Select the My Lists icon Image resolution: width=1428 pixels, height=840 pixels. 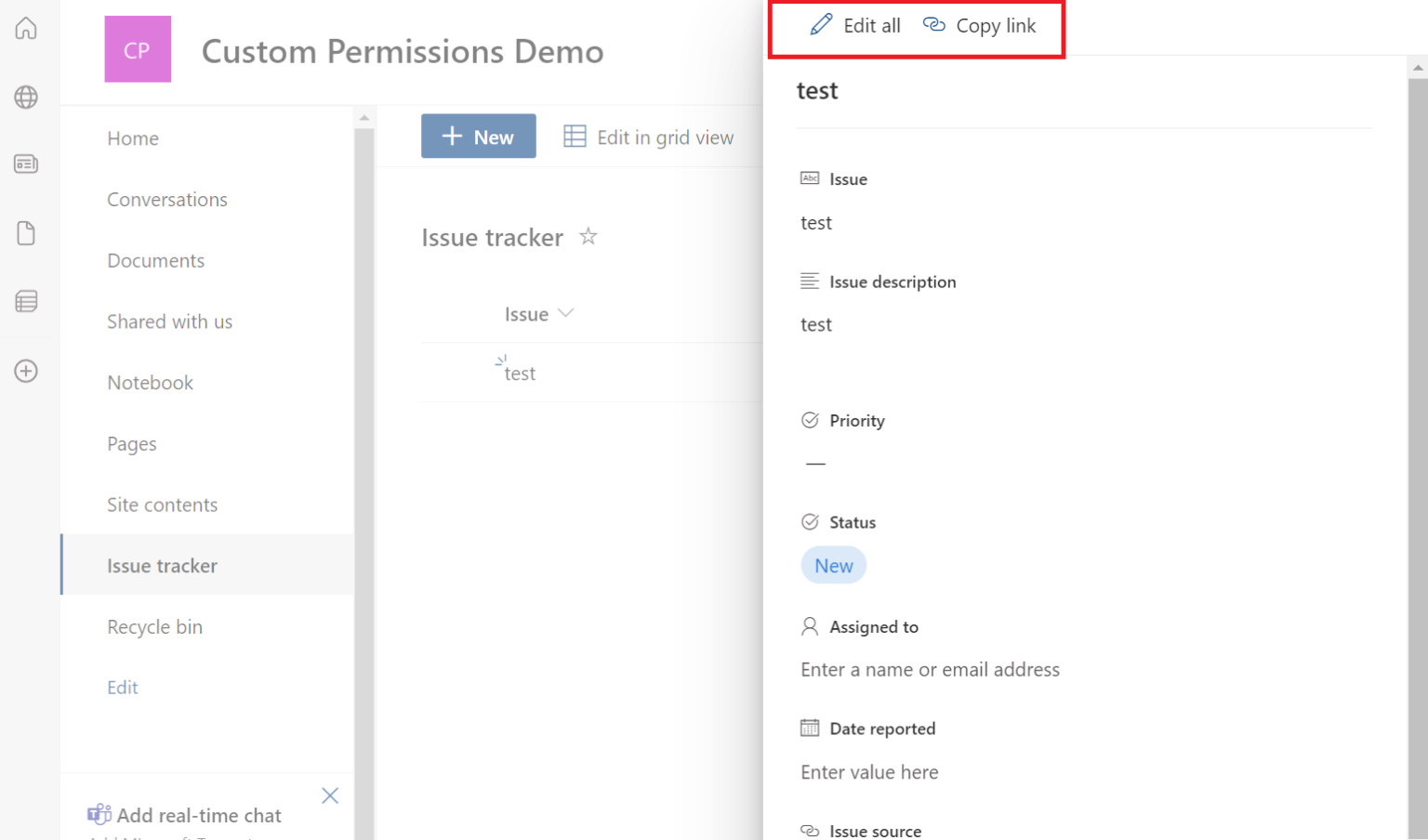tap(25, 300)
